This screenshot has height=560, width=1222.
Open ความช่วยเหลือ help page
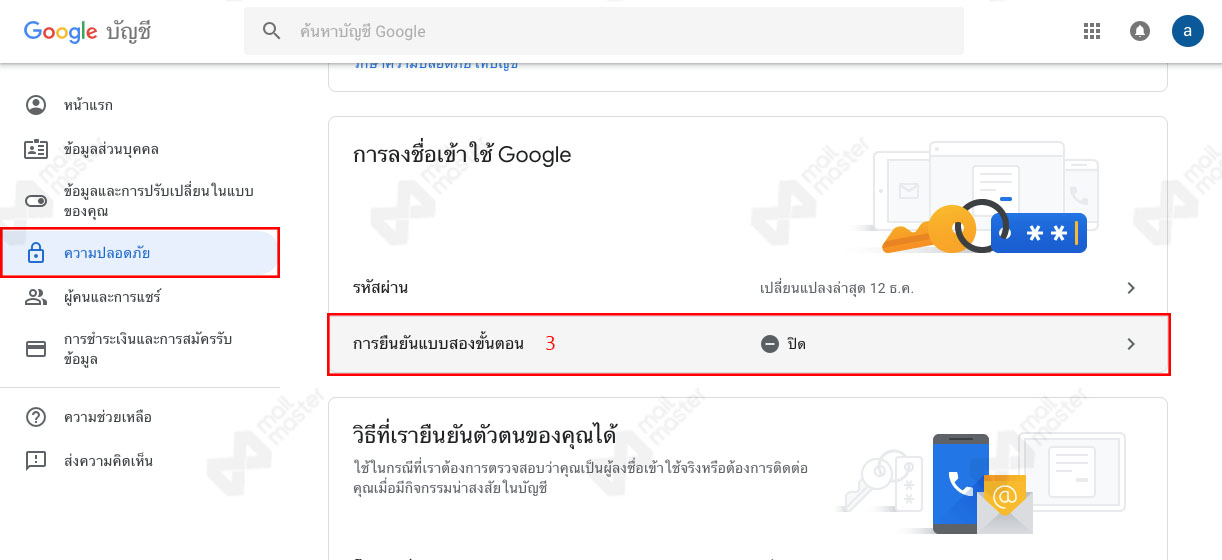click(140, 417)
